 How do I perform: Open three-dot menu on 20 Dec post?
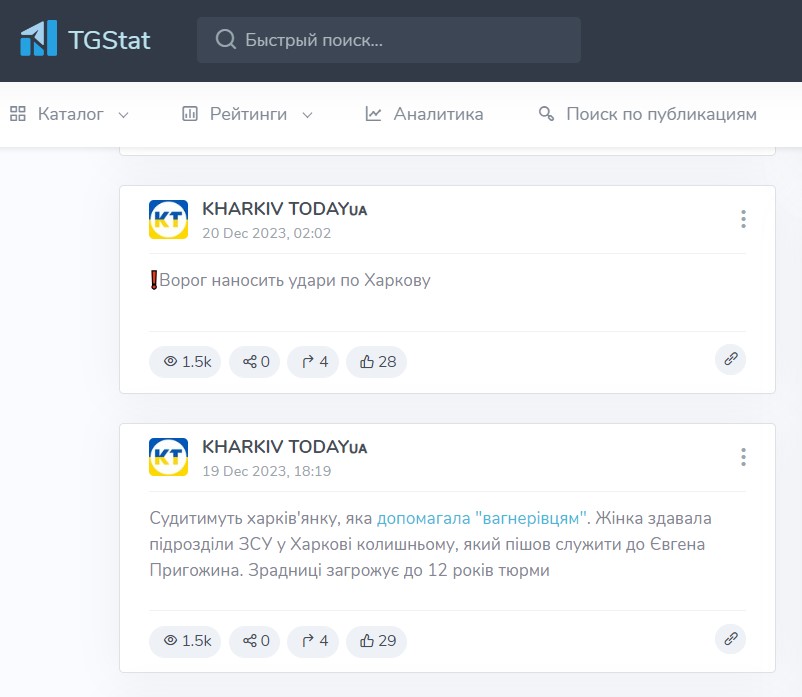(x=743, y=219)
